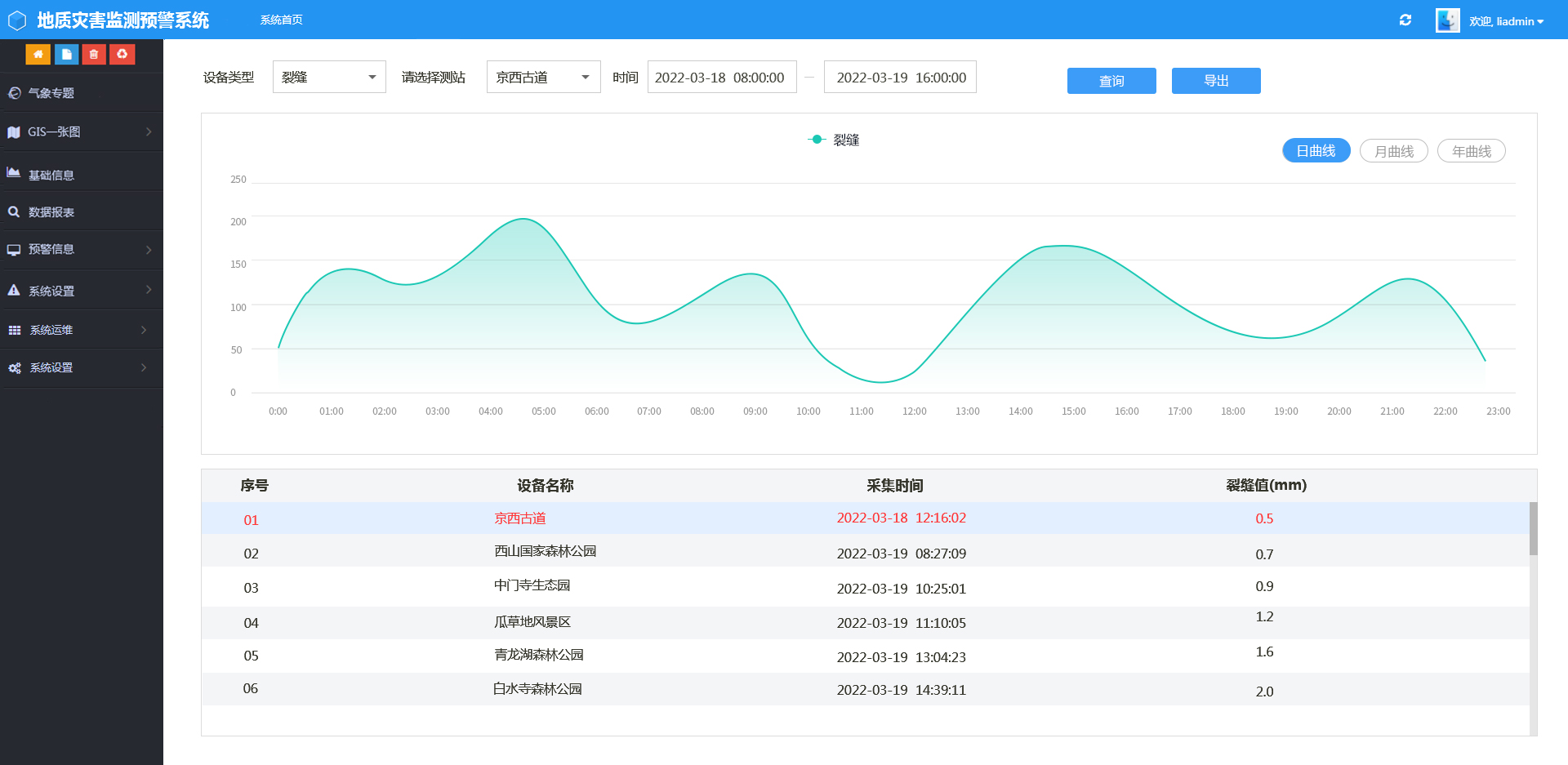Screen dimensions: 1568x765
Task: Switch chart to 年曲线 view
Action: coord(1471,151)
